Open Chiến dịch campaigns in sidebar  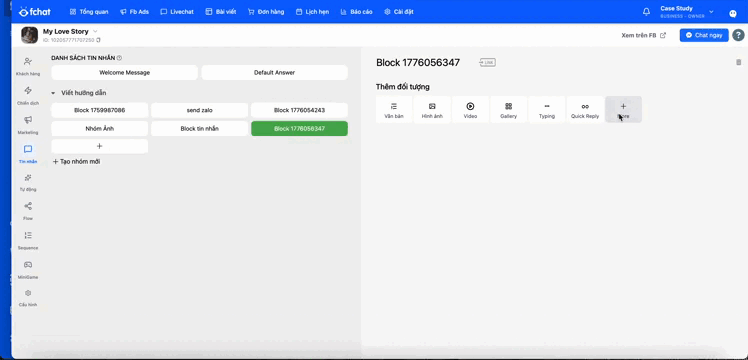coord(28,95)
